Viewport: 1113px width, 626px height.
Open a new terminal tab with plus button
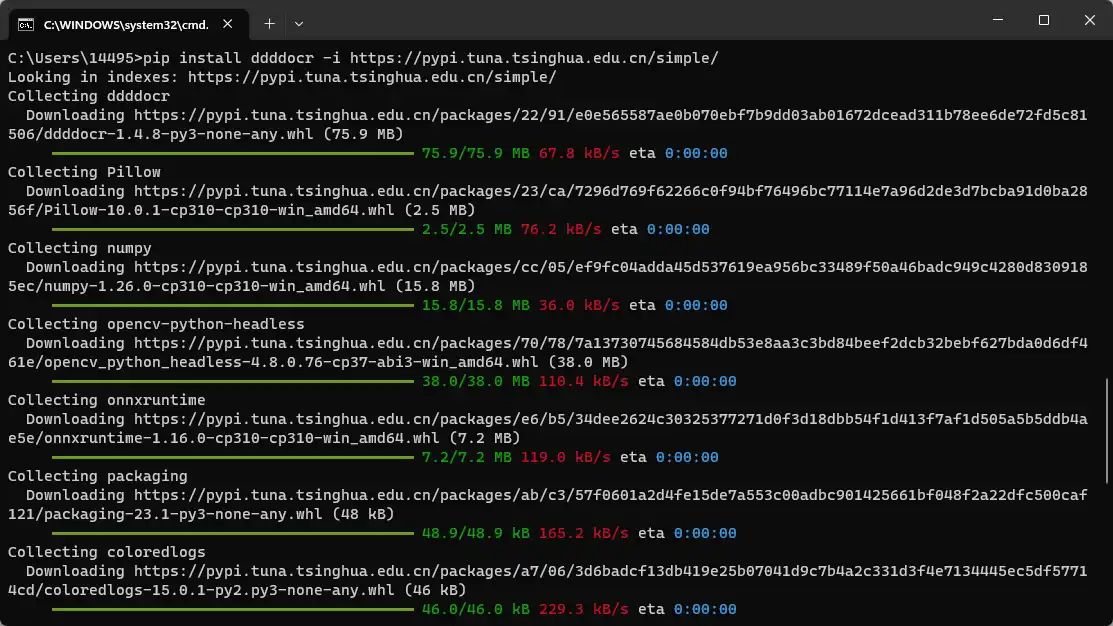[269, 22]
